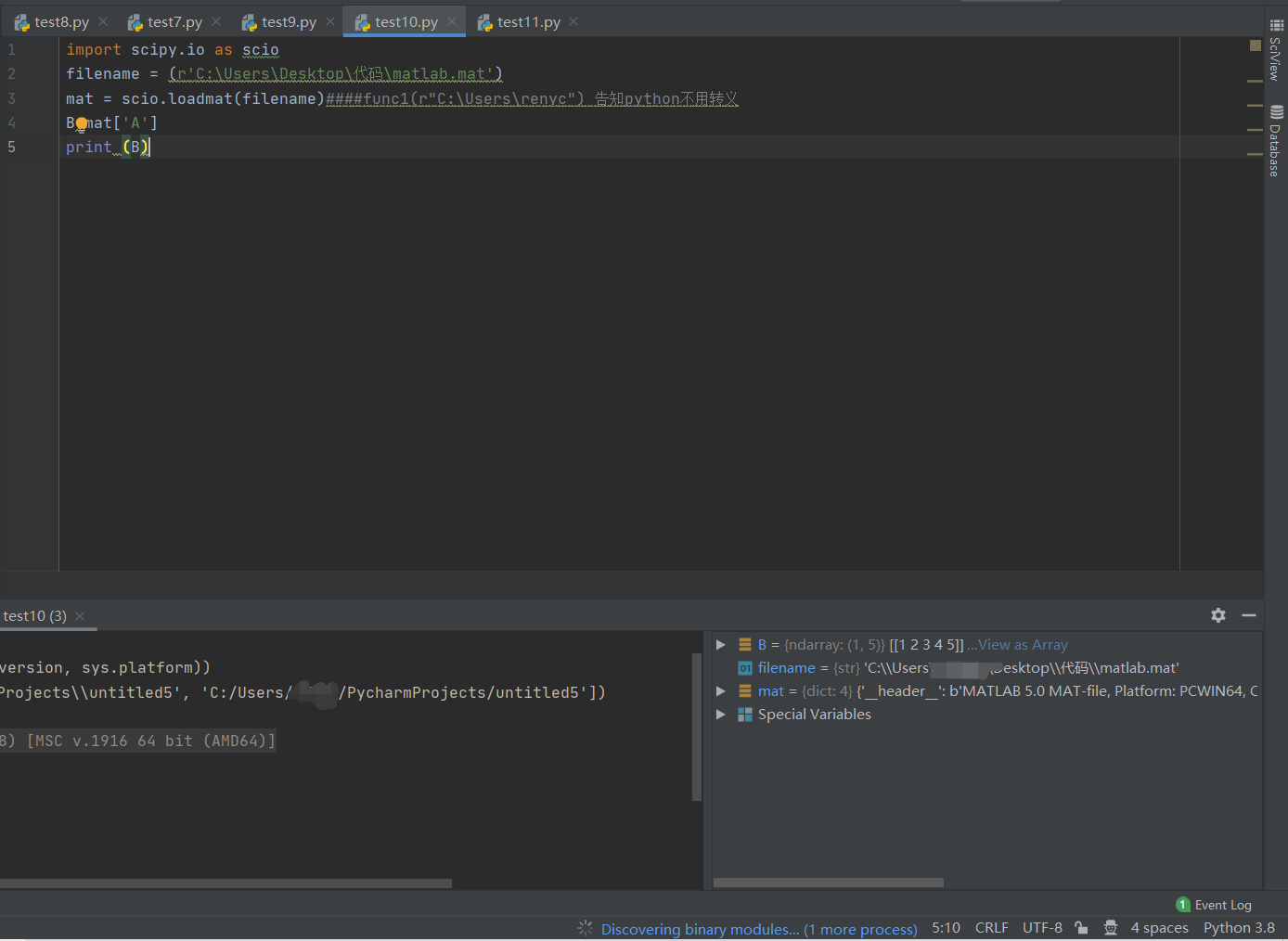The image size is (1288, 941).
Task: Click the inspections profile inspector icon
Action: pos(1111,928)
